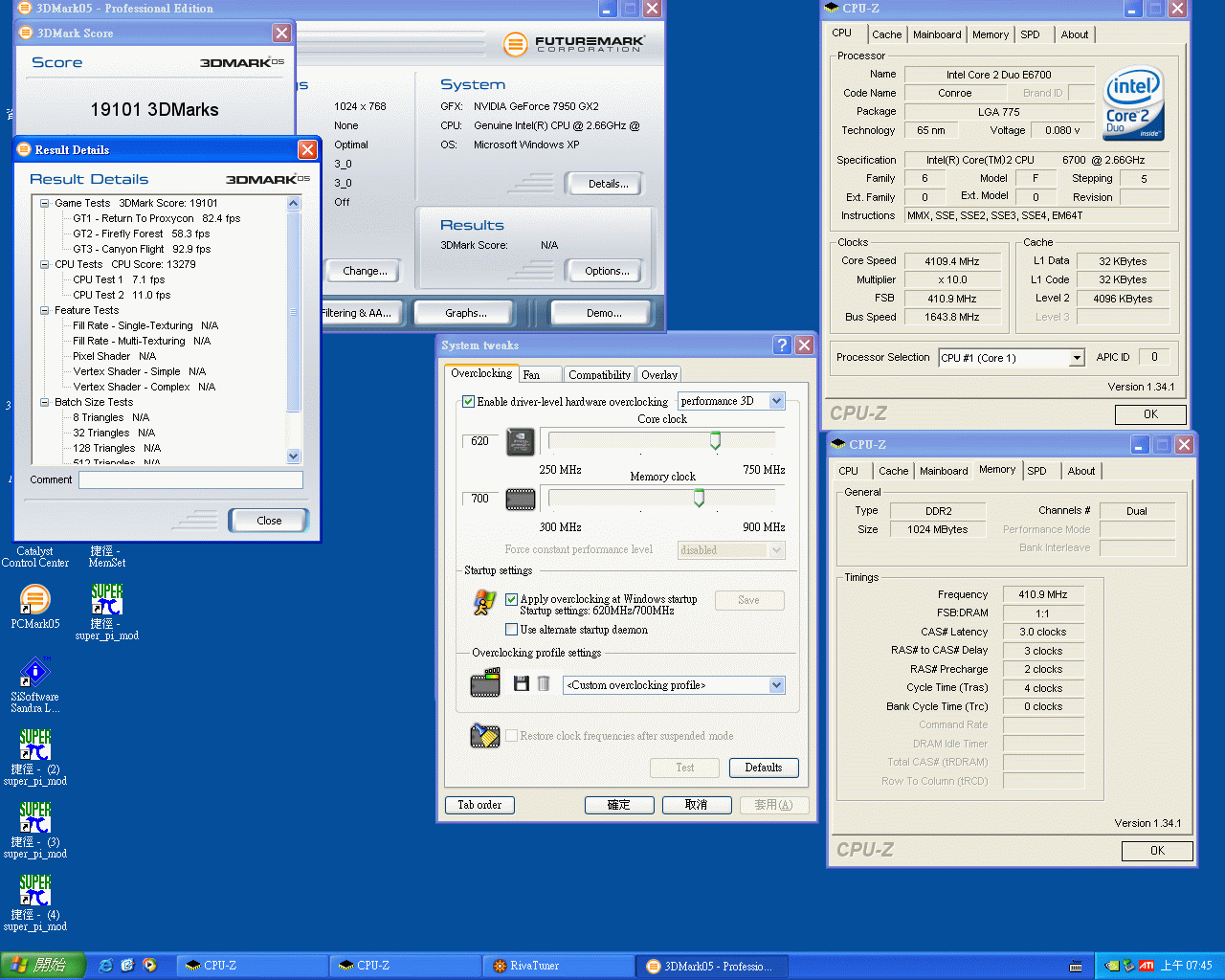Click the overclocking profile card icon

(x=485, y=684)
